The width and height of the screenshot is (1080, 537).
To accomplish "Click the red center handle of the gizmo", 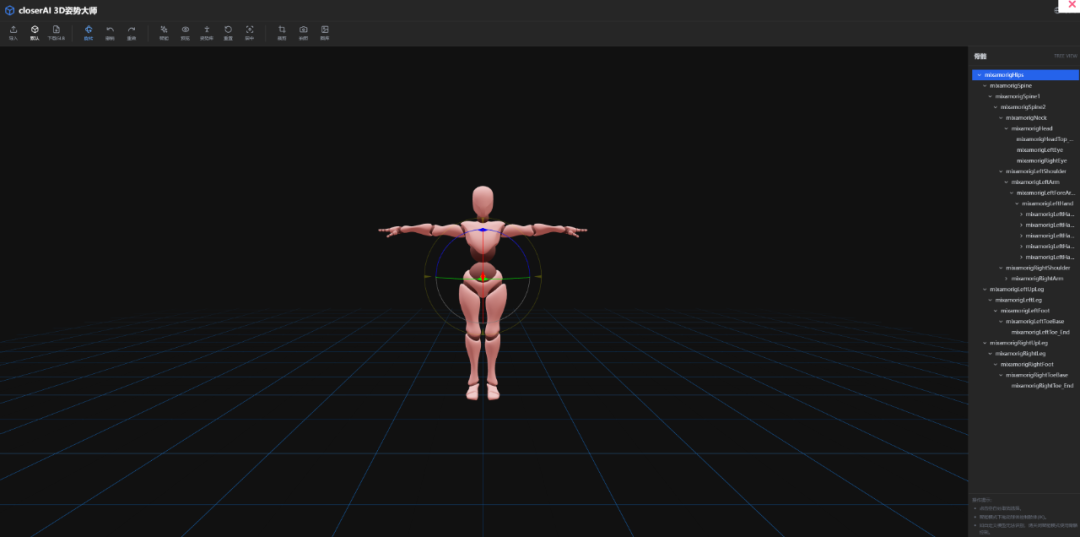I will [x=483, y=277].
